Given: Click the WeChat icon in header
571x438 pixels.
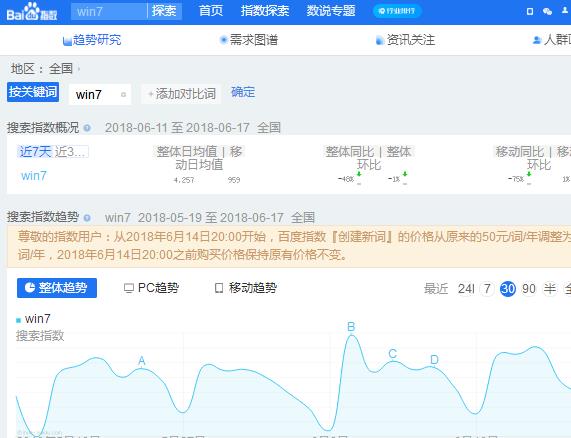Looking at the screenshot, I should [x=547, y=12].
